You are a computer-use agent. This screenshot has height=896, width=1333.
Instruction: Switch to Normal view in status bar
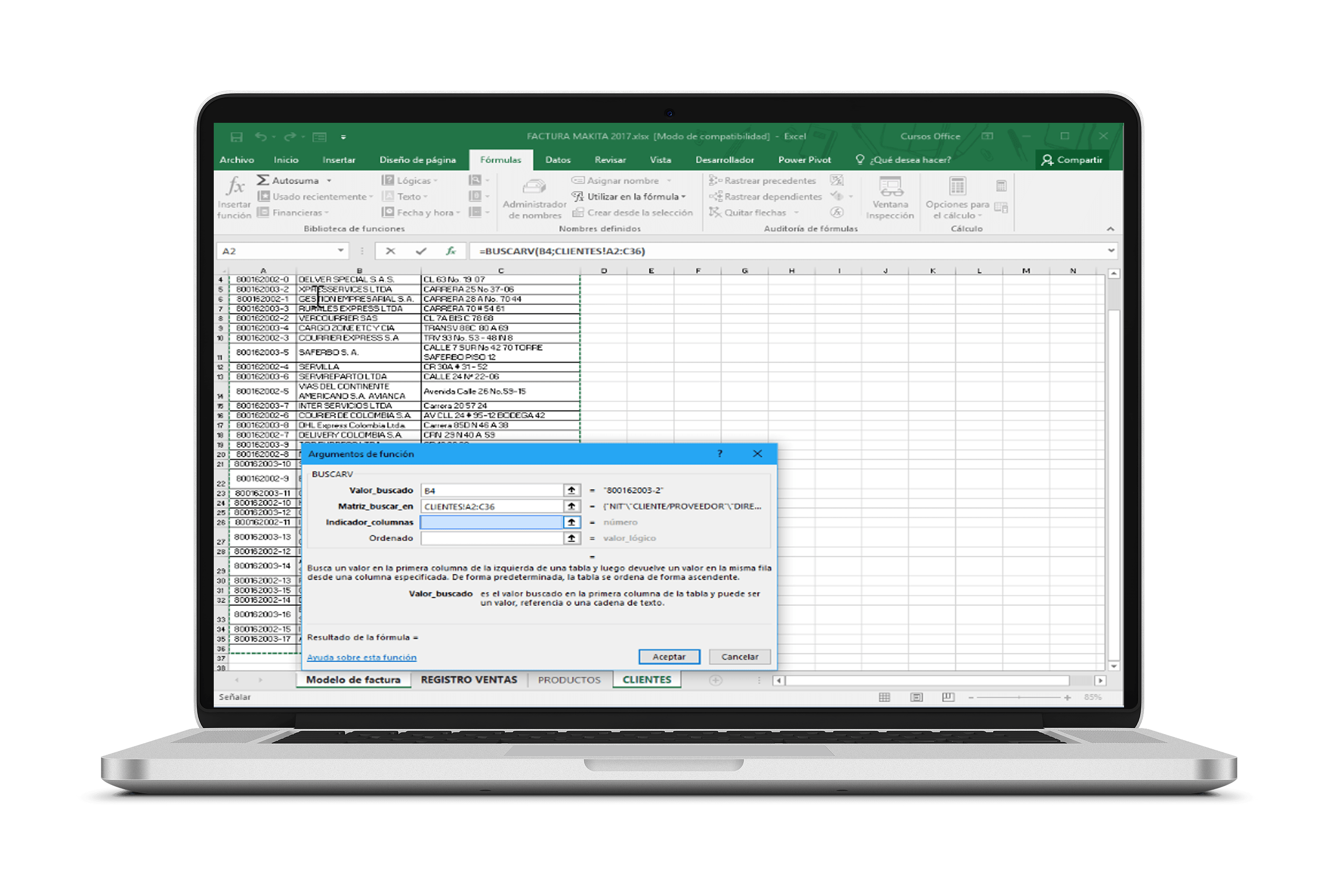tap(885, 697)
